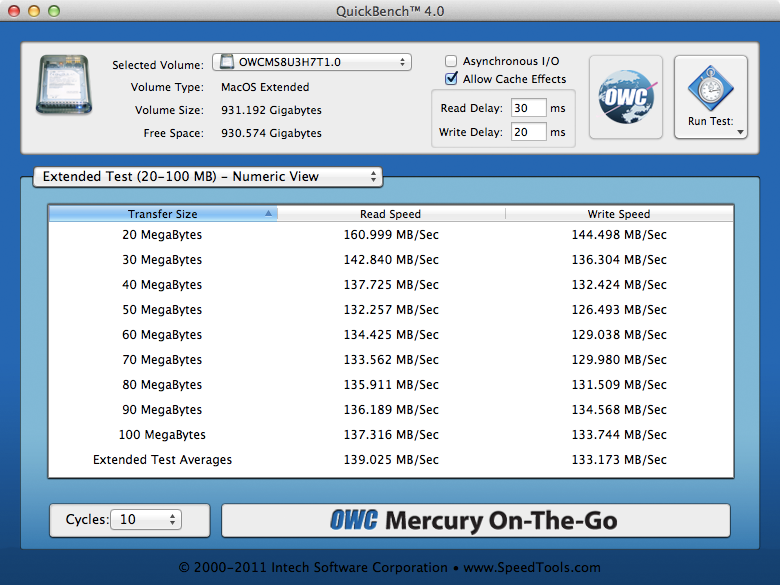Click the sort arrow in Transfer Size header
The height and width of the screenshot is (585, 780).
tap(268, 214)
